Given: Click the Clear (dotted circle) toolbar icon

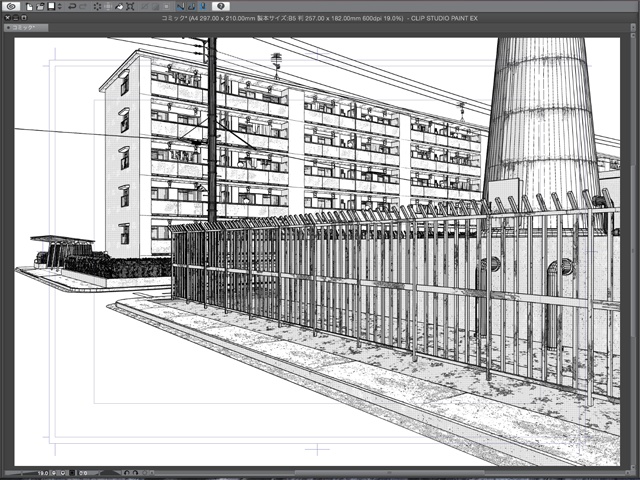Looking at the screenshot, I should pyautogui.click(x=97, y=7).
